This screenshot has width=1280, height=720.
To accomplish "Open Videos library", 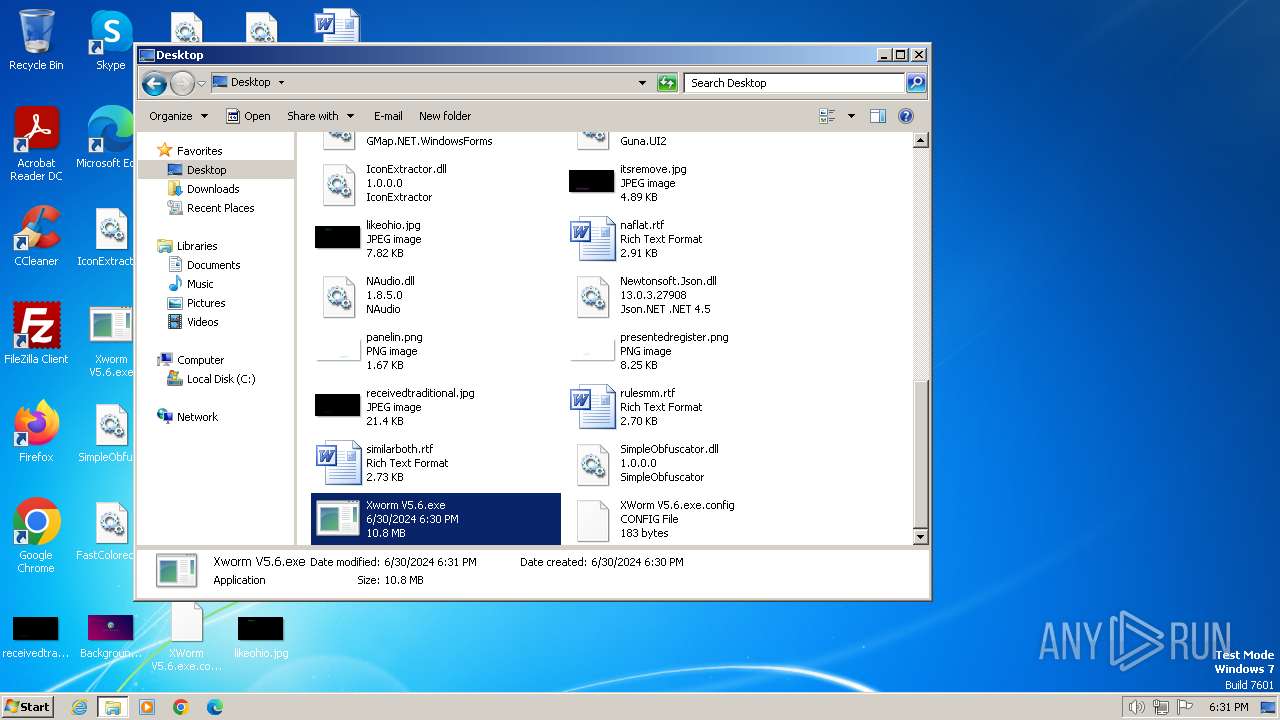I will click(x=202, y=322).
